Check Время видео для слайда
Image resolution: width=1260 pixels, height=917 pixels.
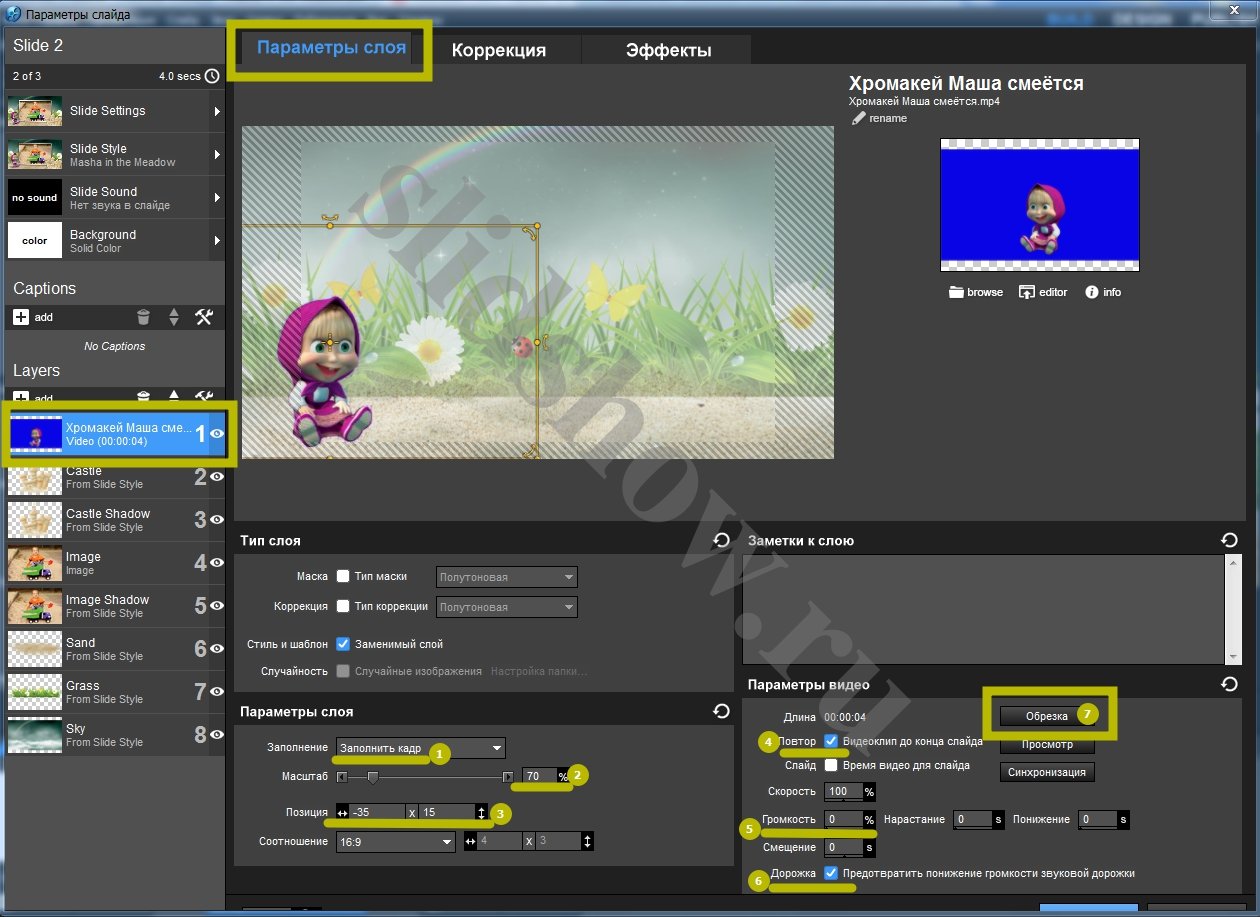[831, 765]
